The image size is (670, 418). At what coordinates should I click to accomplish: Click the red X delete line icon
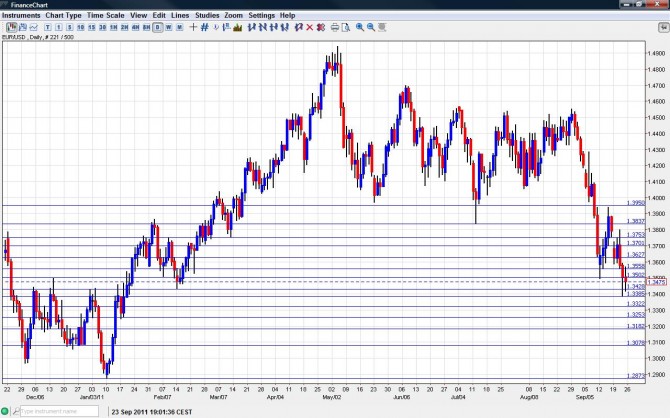tap(310, 27)
